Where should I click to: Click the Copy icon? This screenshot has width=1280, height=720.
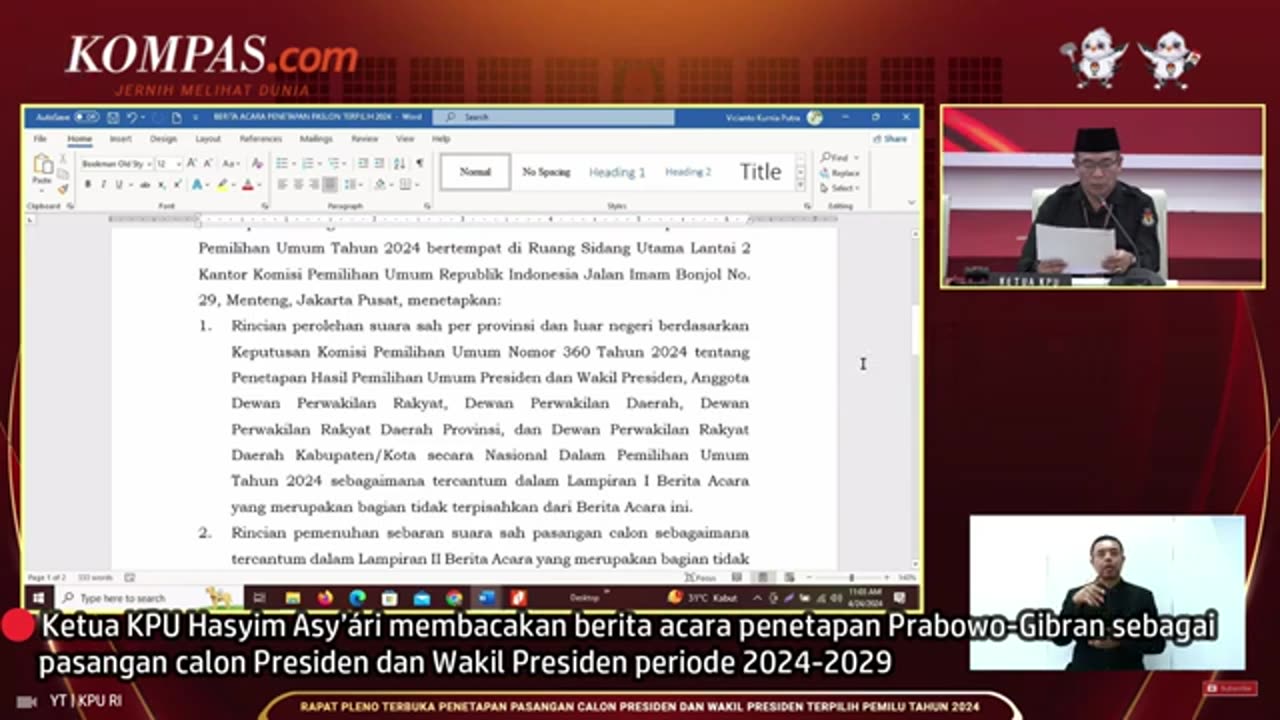point(63,173)
